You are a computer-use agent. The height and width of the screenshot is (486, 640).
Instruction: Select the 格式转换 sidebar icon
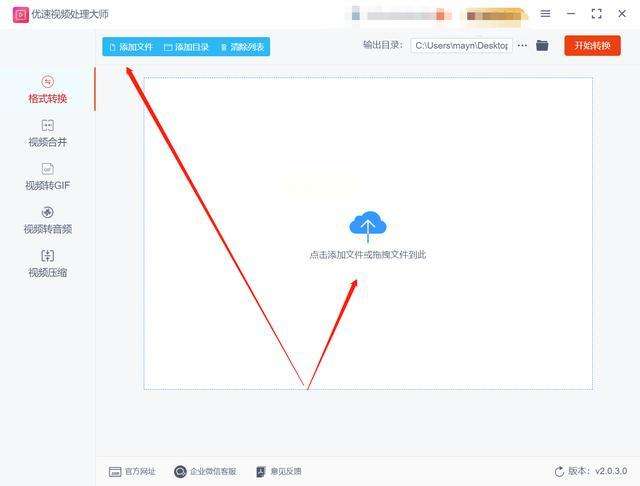click(x=48, y=82)
